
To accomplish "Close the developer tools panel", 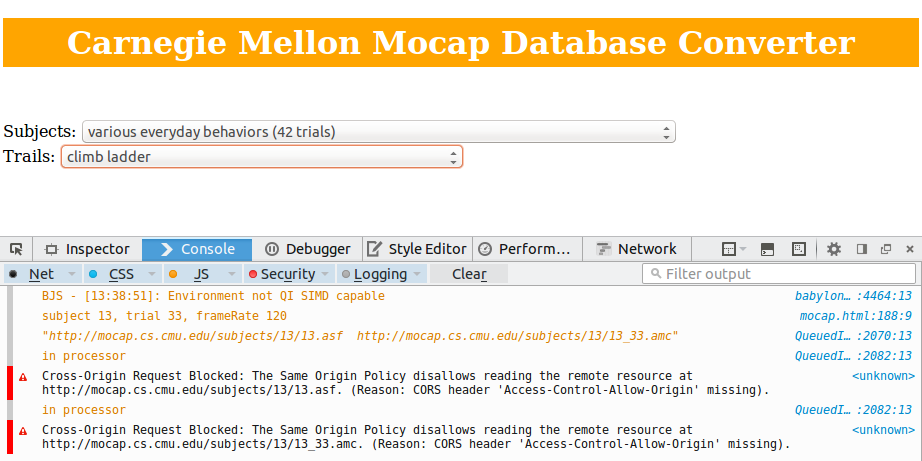I will coord(910,249).
